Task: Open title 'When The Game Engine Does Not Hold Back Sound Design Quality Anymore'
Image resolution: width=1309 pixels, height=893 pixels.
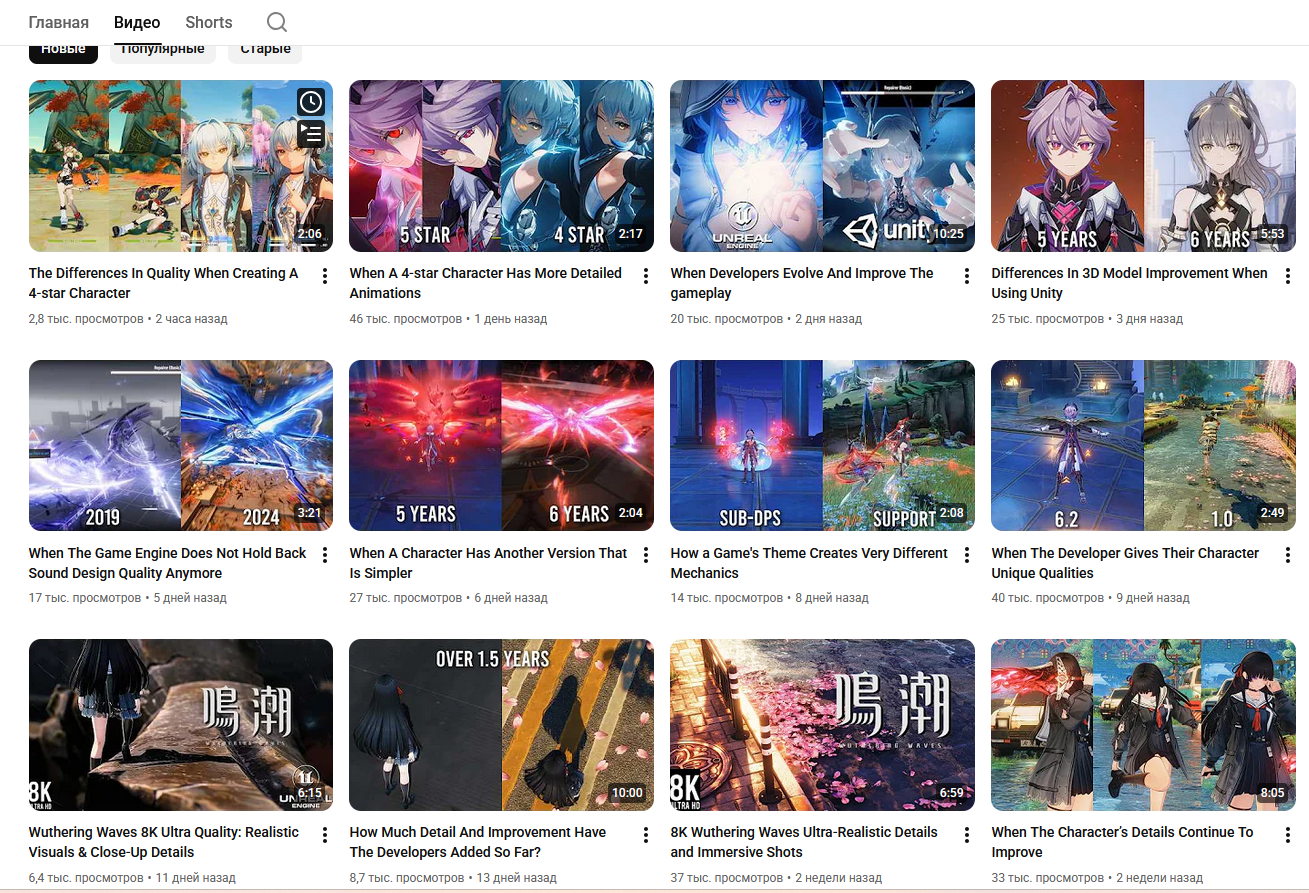Action: pos(168,563)
